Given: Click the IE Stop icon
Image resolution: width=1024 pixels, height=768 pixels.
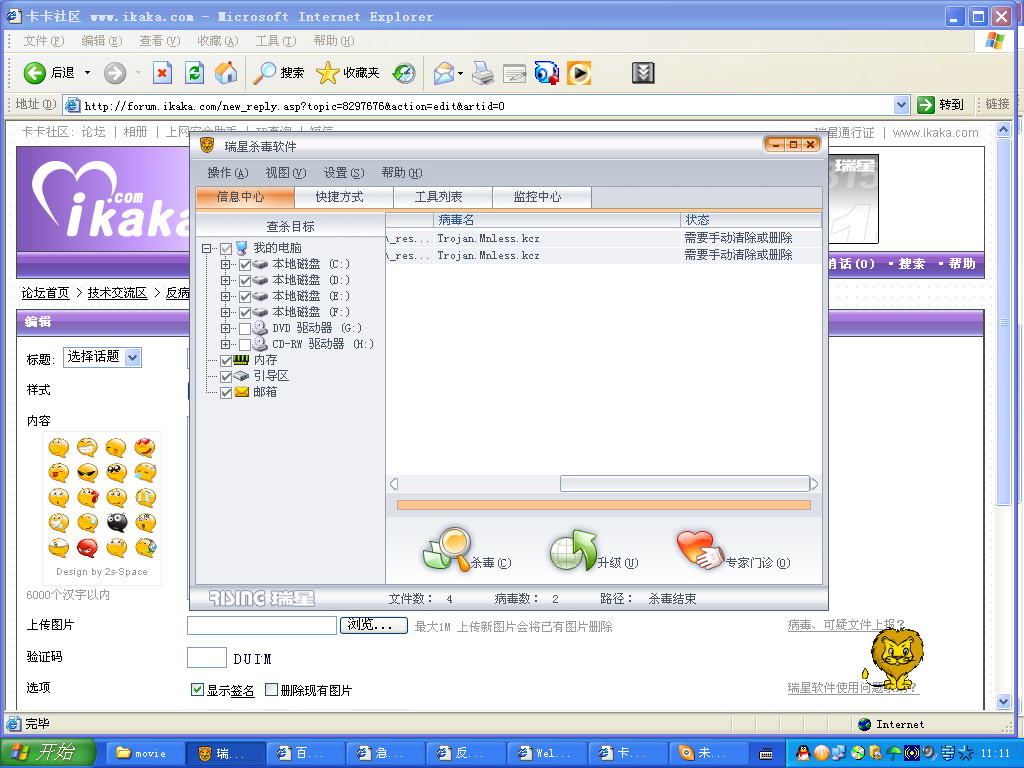Looking at the screenshot, I should (163, 72).
